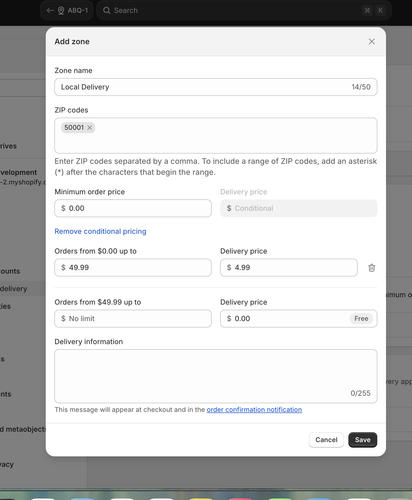Click the Delivery information text area

(216, 376)
